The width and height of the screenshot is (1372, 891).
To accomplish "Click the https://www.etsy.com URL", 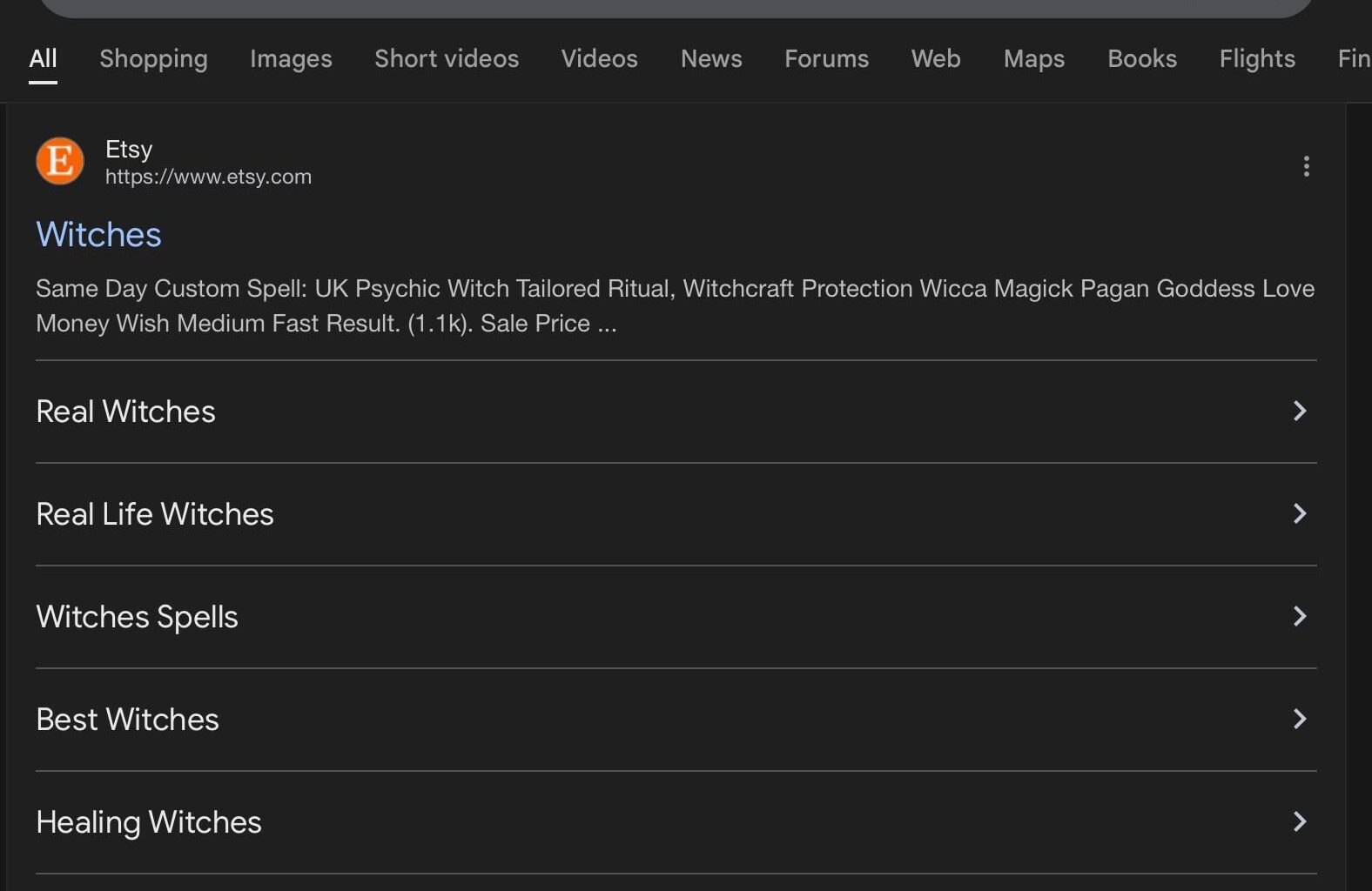I will tap(208, 177).
